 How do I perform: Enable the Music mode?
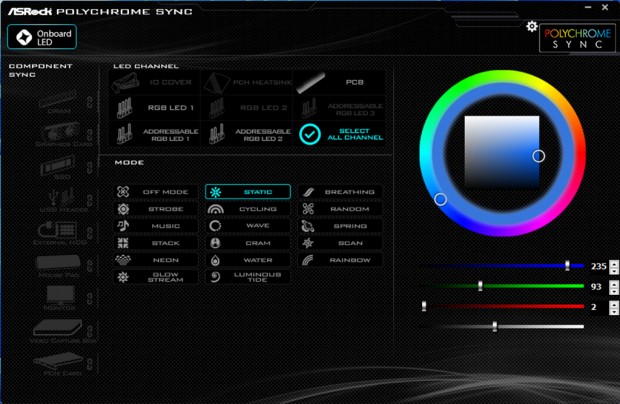156,226
